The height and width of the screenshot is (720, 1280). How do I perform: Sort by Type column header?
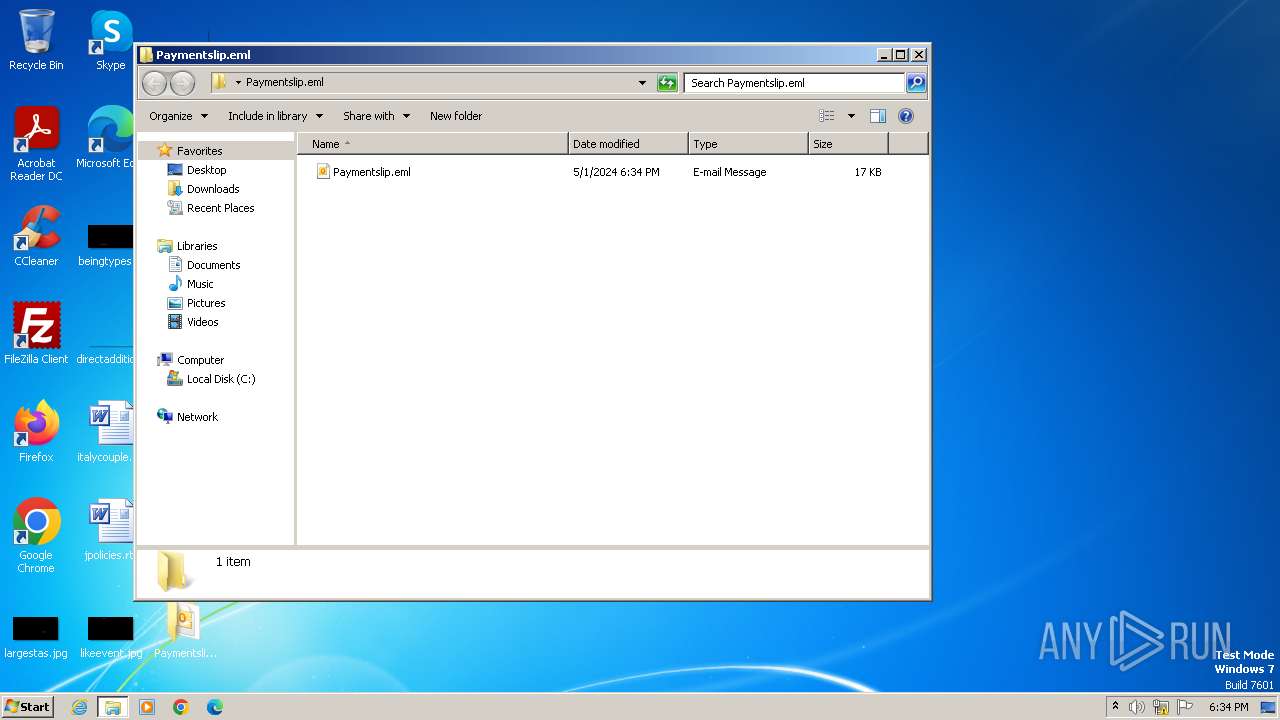pos(748,144)
